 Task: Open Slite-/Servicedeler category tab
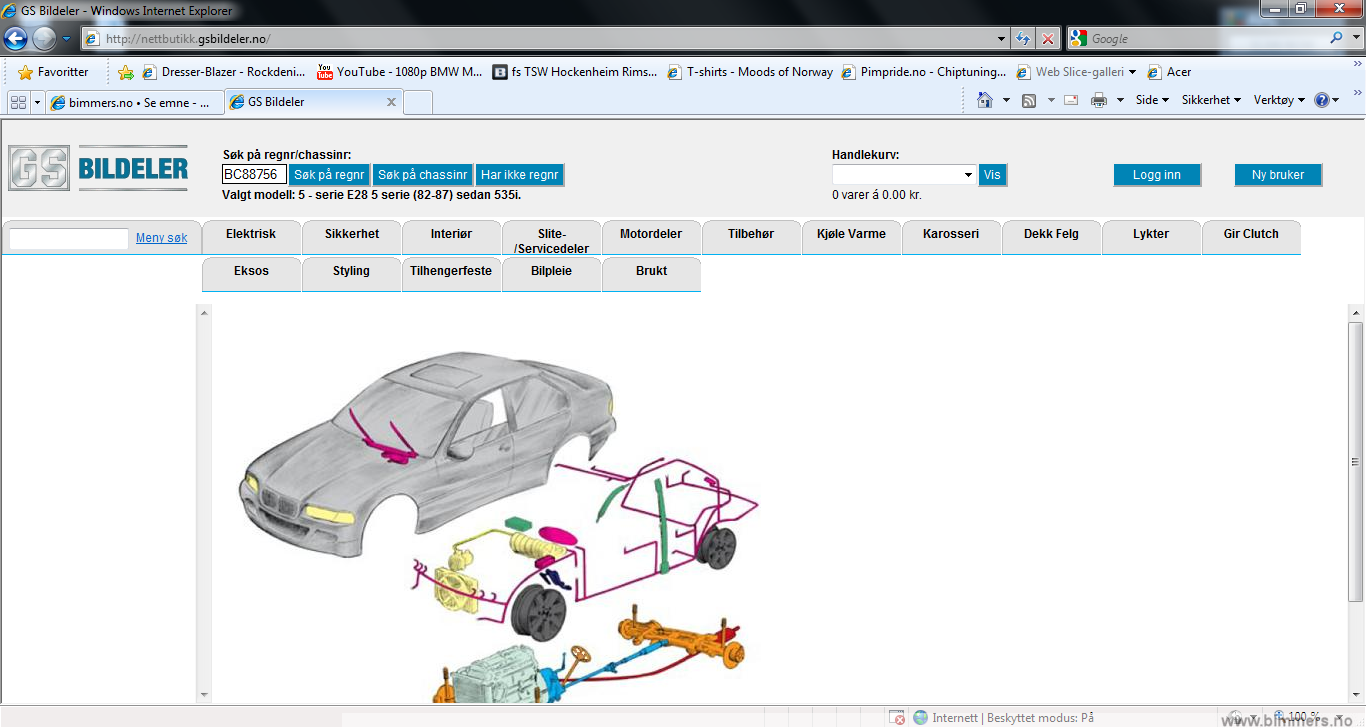pyautogui.click(x=552, y=237)
